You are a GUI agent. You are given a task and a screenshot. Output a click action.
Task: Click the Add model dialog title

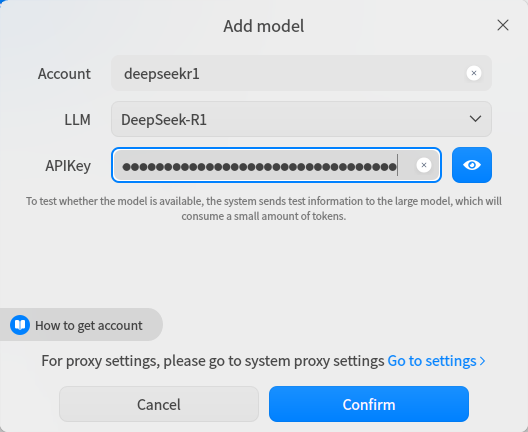(264, 26)
